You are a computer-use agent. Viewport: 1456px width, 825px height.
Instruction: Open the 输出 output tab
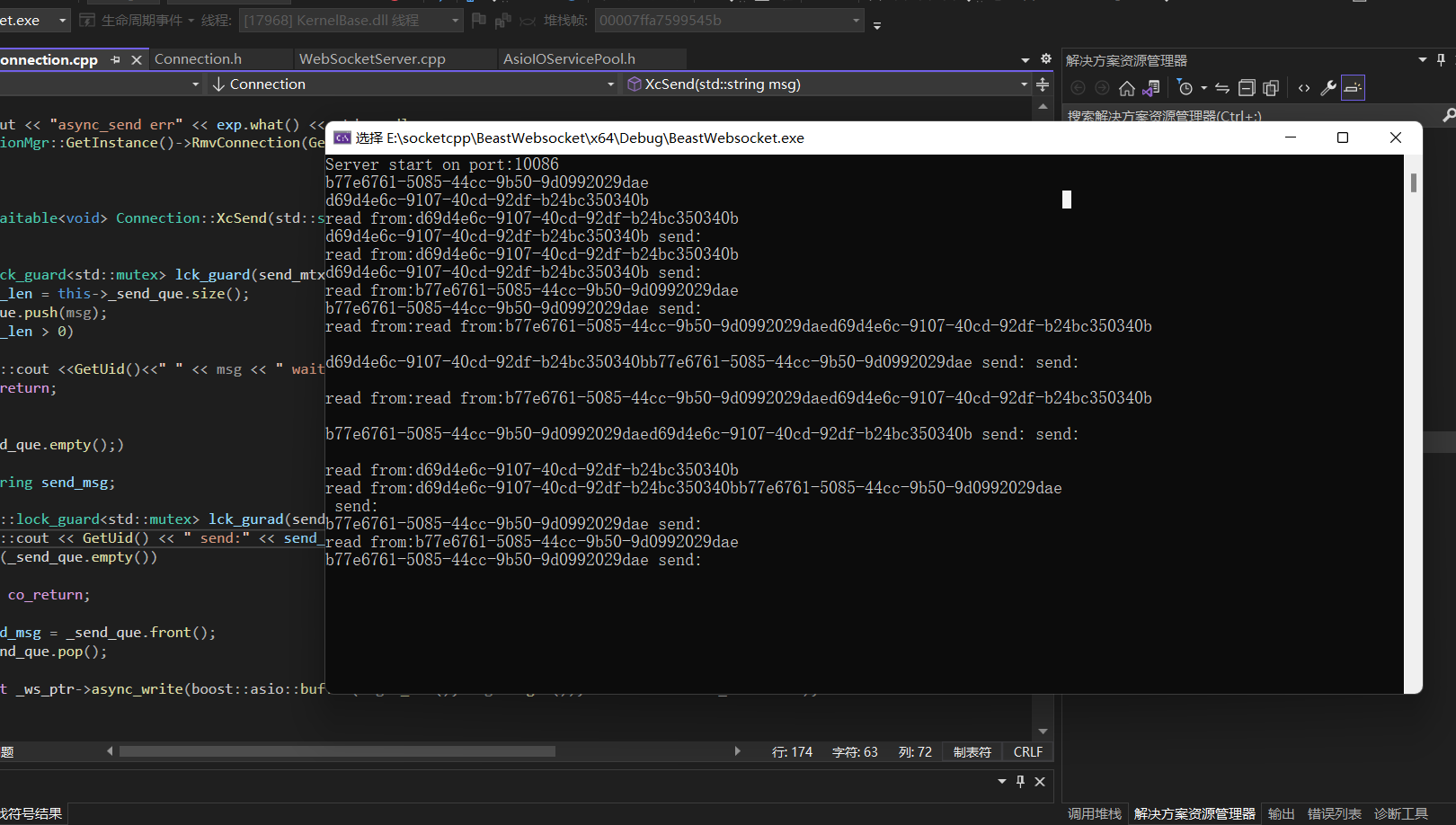coord(1282,814)
